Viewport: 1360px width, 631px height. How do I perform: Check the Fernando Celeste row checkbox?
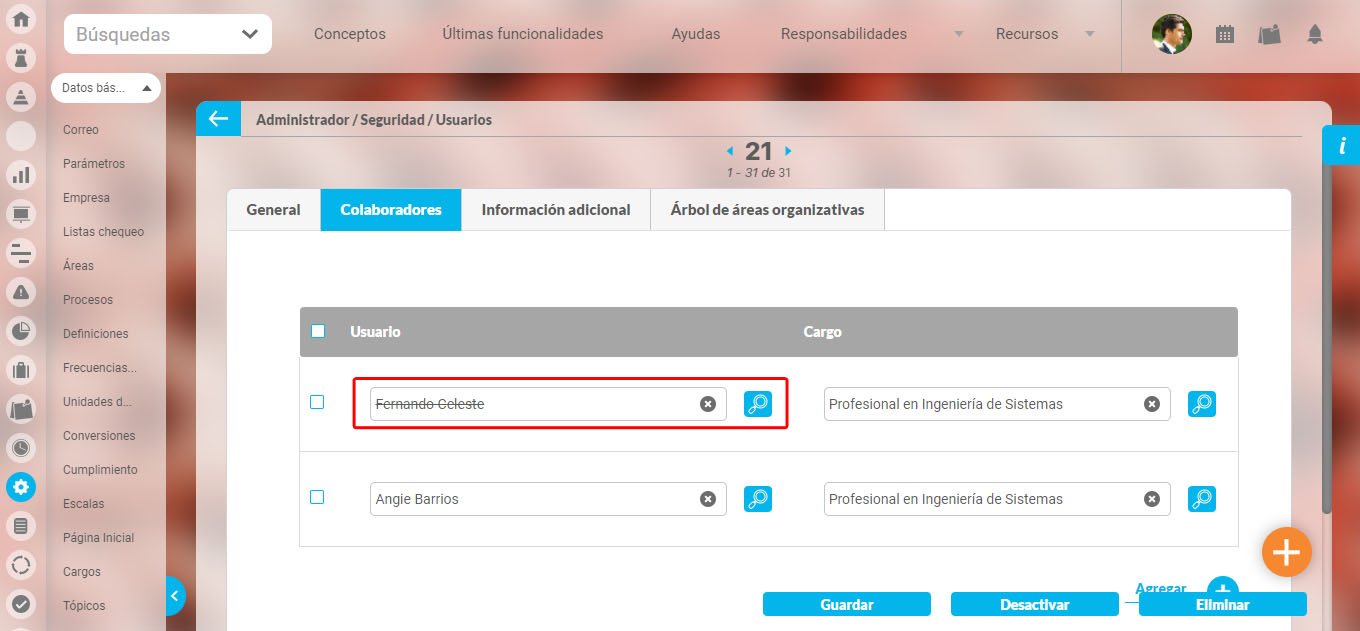coord(317,402)
